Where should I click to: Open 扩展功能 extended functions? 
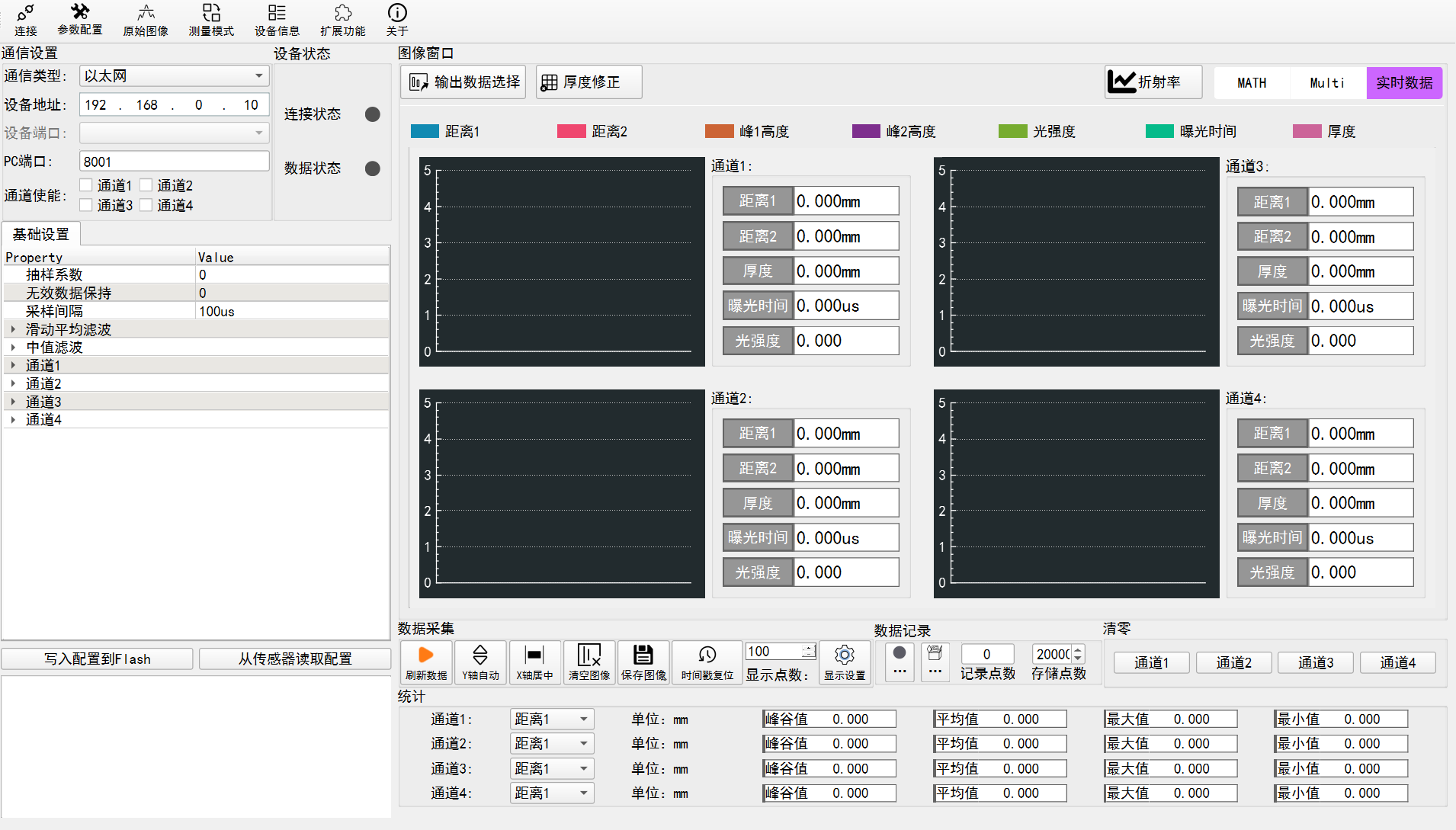coord(343,20)
